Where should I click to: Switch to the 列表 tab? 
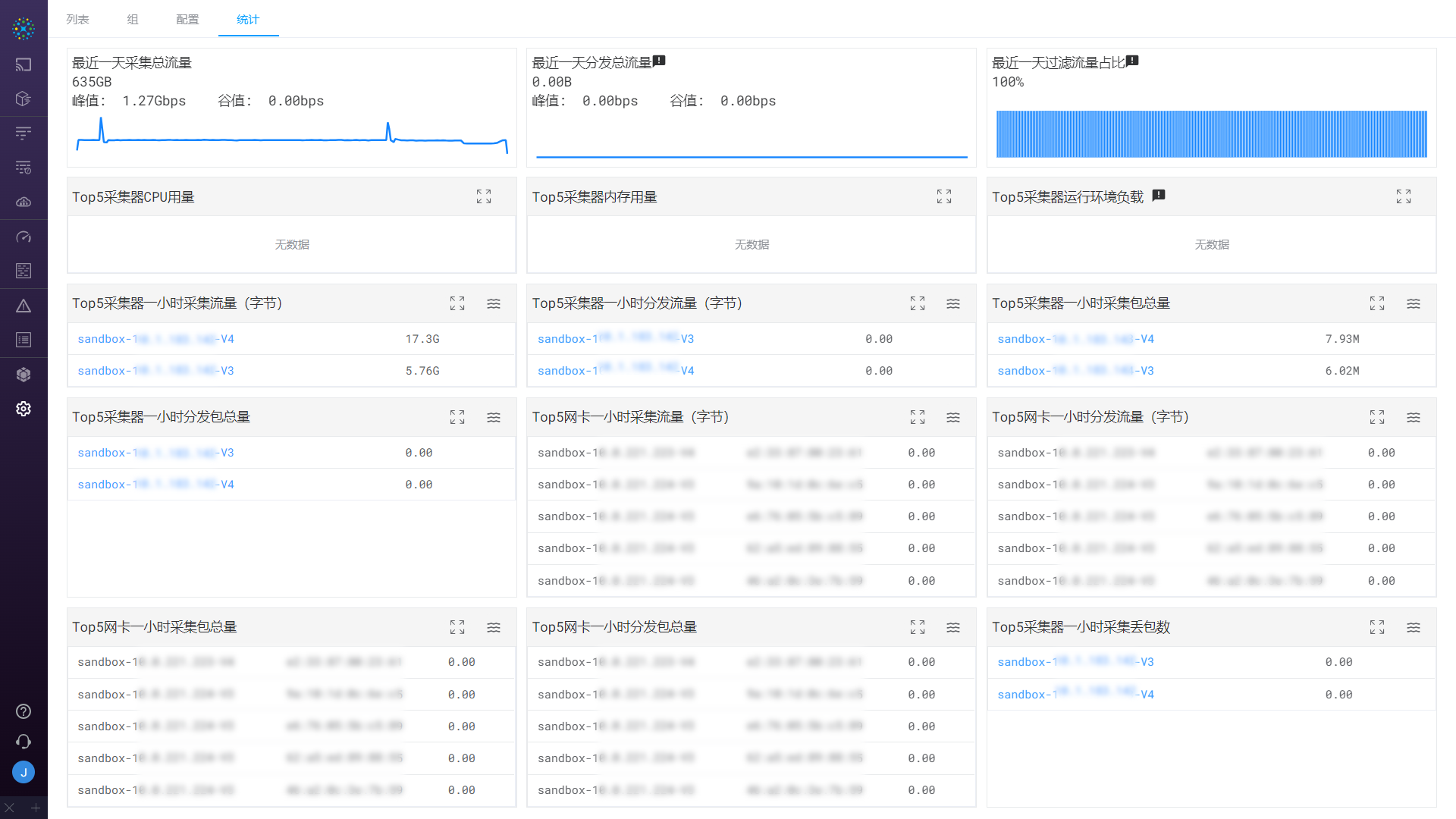coord(77,20)
